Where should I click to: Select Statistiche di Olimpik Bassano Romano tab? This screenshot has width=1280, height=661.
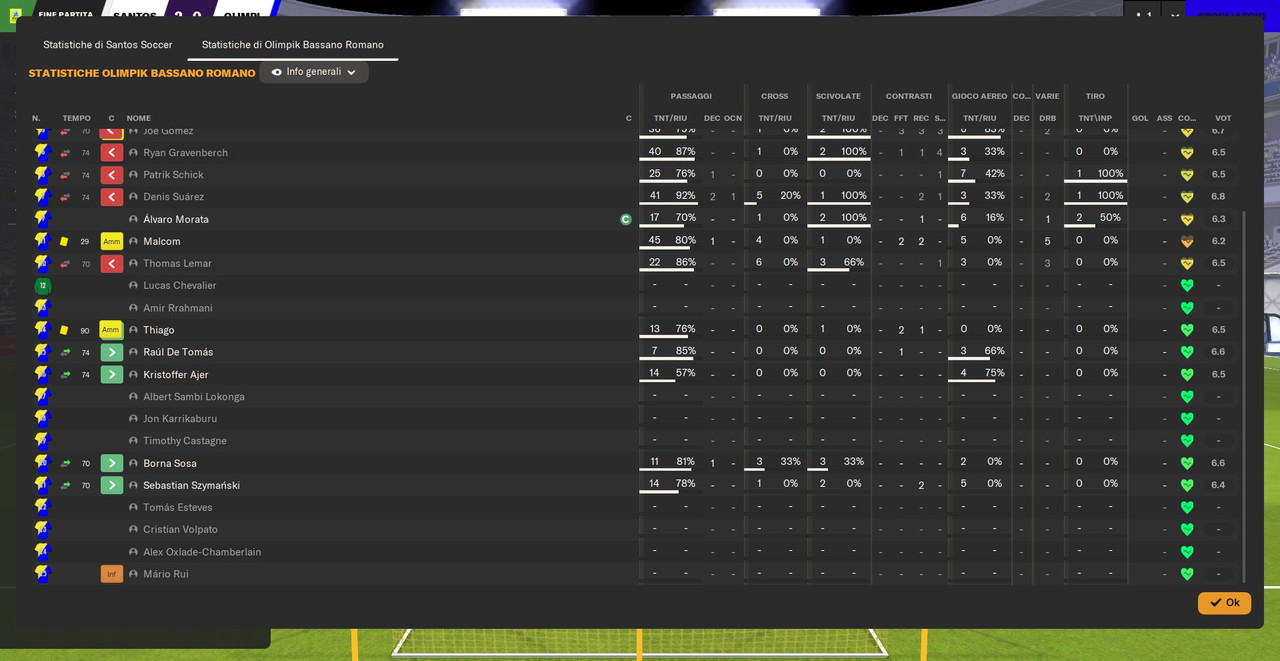[293, 45]
